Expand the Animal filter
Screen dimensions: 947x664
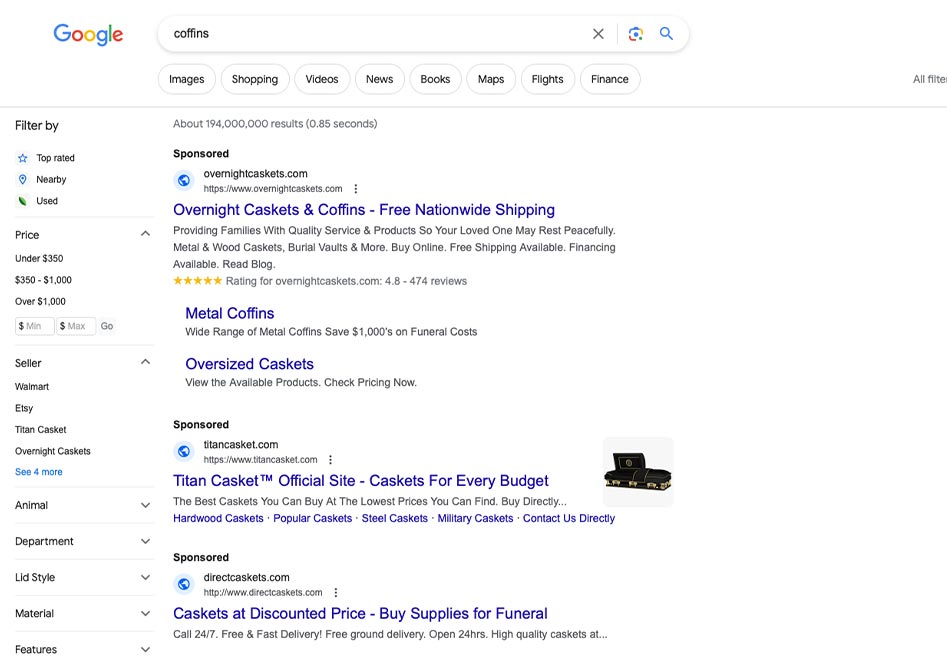point(146,505)
